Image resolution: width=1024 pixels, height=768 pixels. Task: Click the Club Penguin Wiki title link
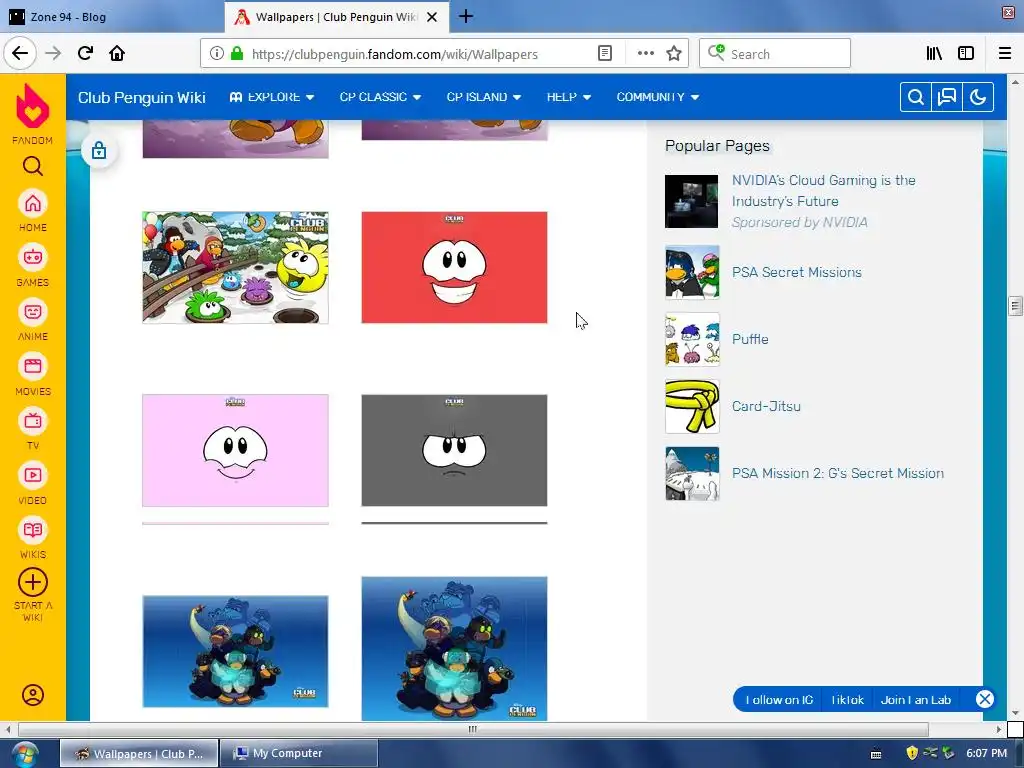[142, 97]
